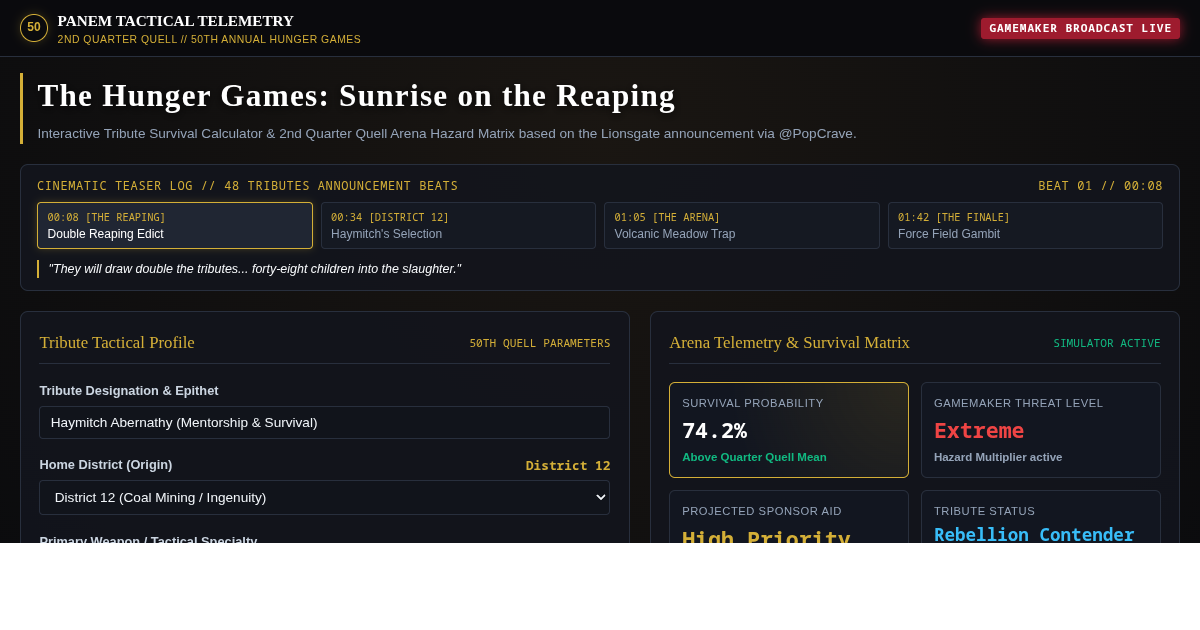
Task: Click the Tribute Designation input field
Action: tap(325, 422)
